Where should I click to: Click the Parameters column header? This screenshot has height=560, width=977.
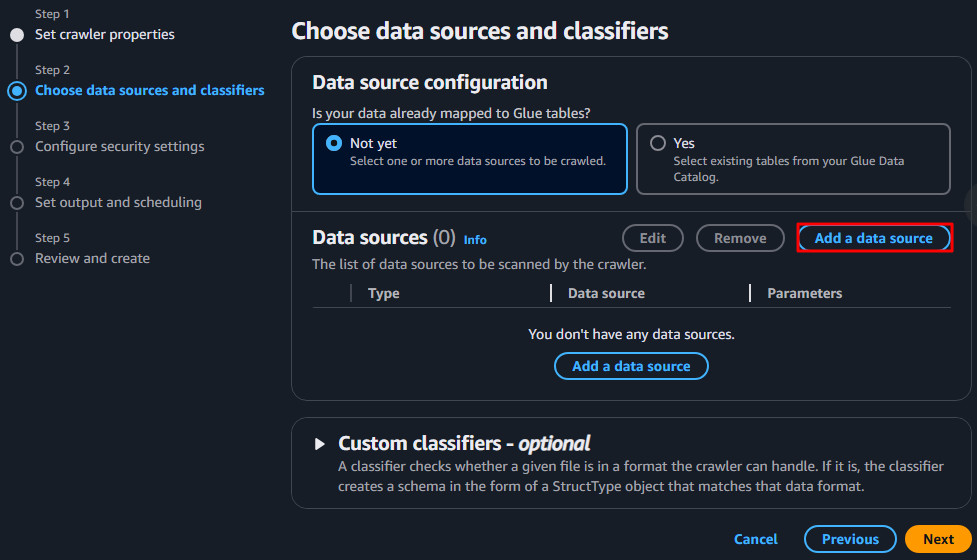tap(804, 293)
